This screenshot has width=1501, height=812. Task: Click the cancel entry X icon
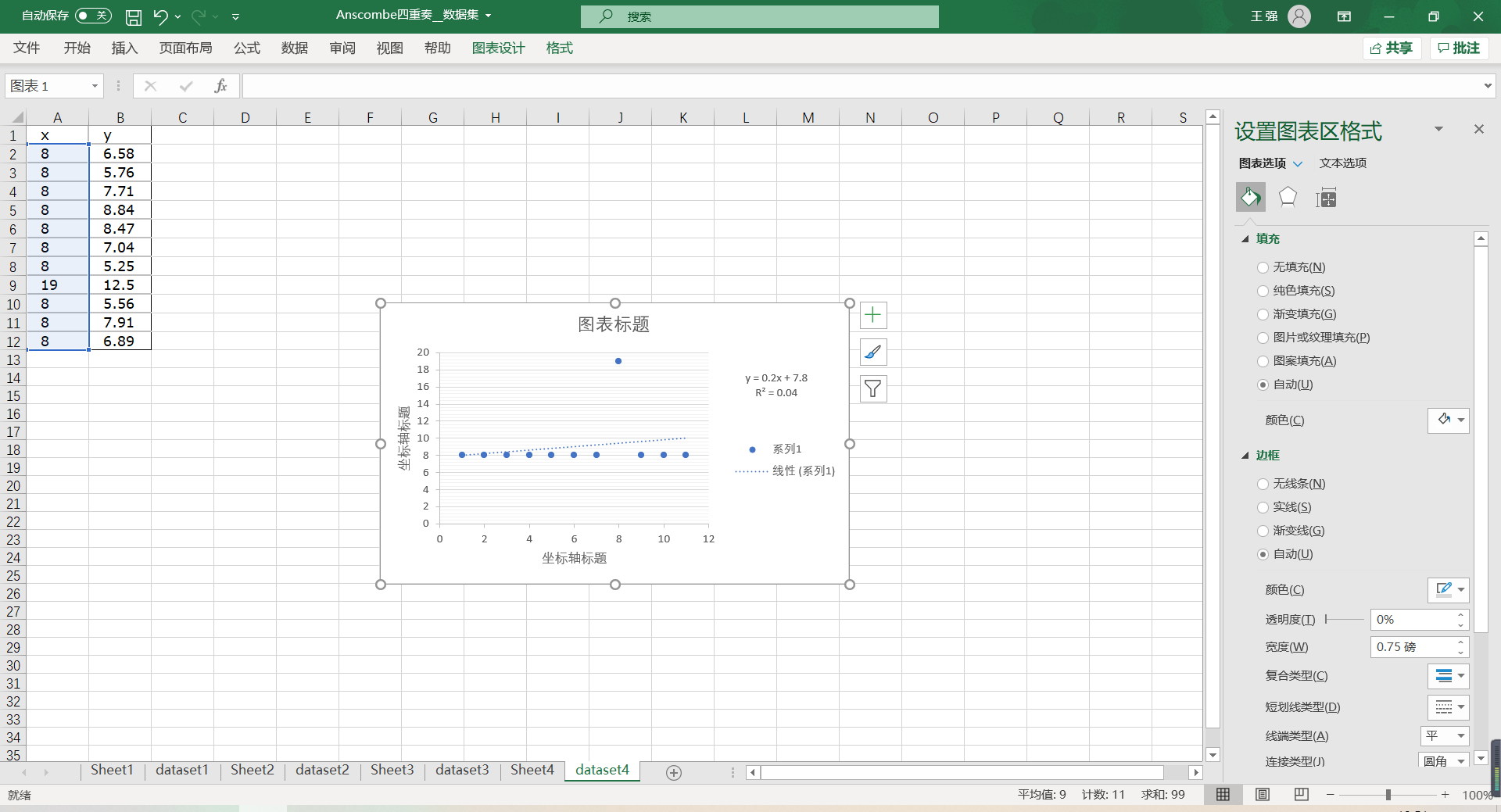point(151,86)
